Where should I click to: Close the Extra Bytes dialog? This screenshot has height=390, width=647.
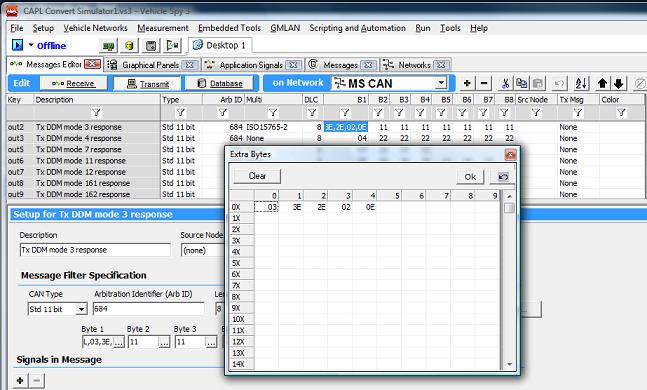(x=510, y=154)
